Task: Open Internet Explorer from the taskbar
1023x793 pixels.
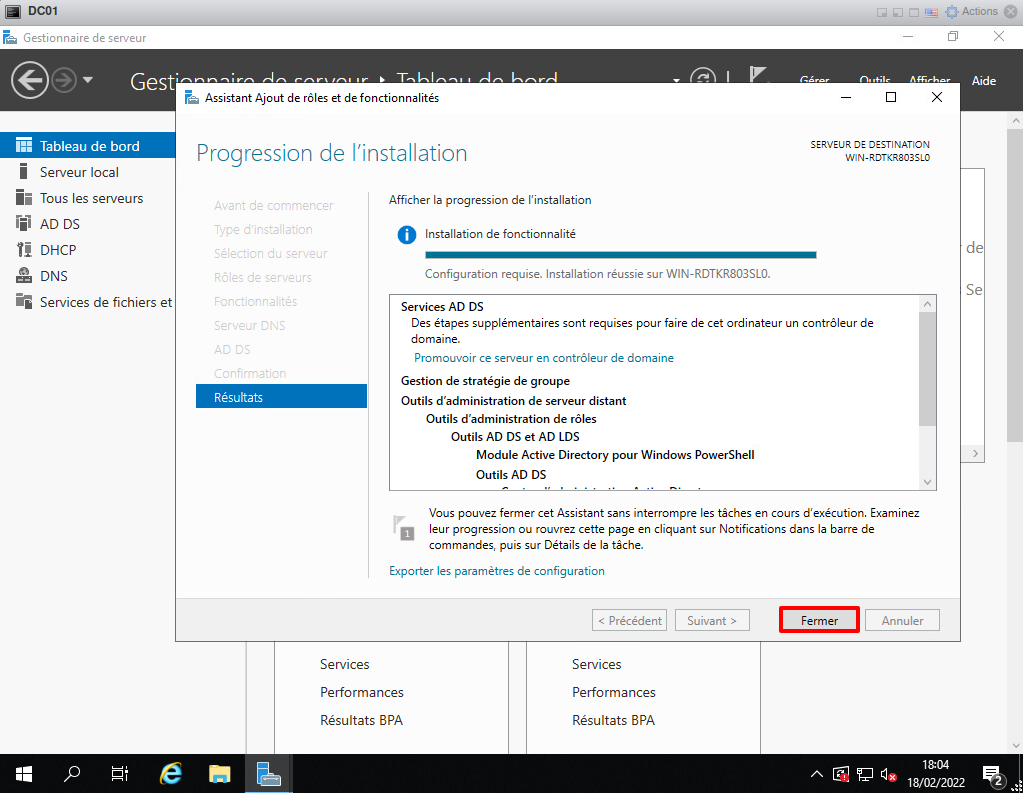Action: (172, 774)
